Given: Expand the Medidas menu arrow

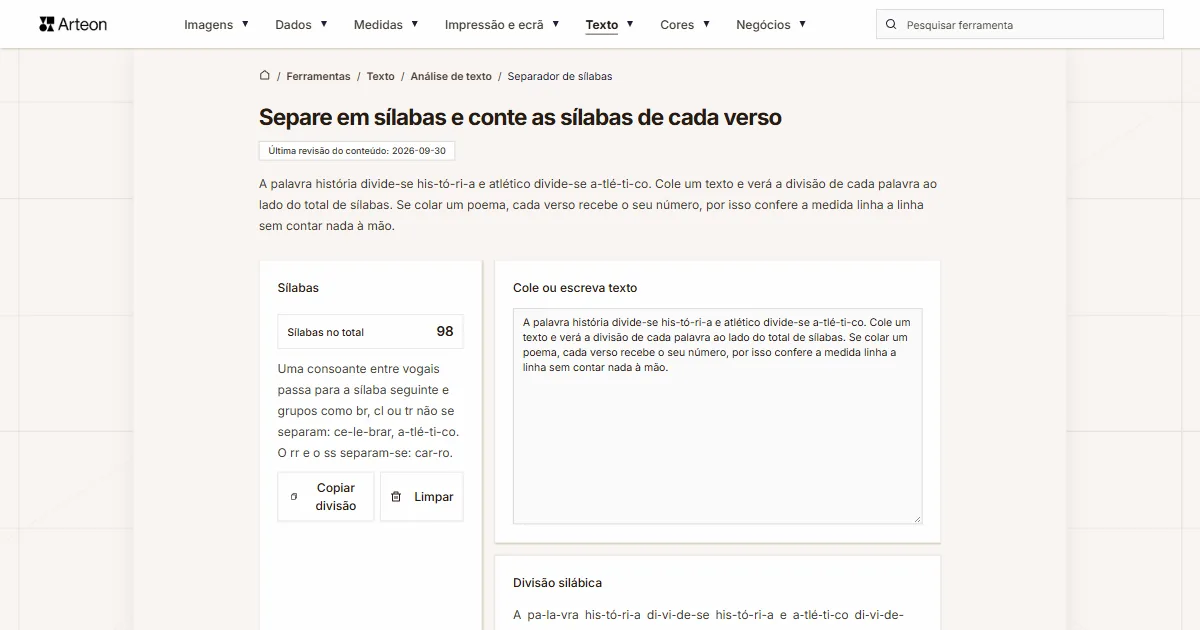Looking at the screenshot, I should point(415,23).
